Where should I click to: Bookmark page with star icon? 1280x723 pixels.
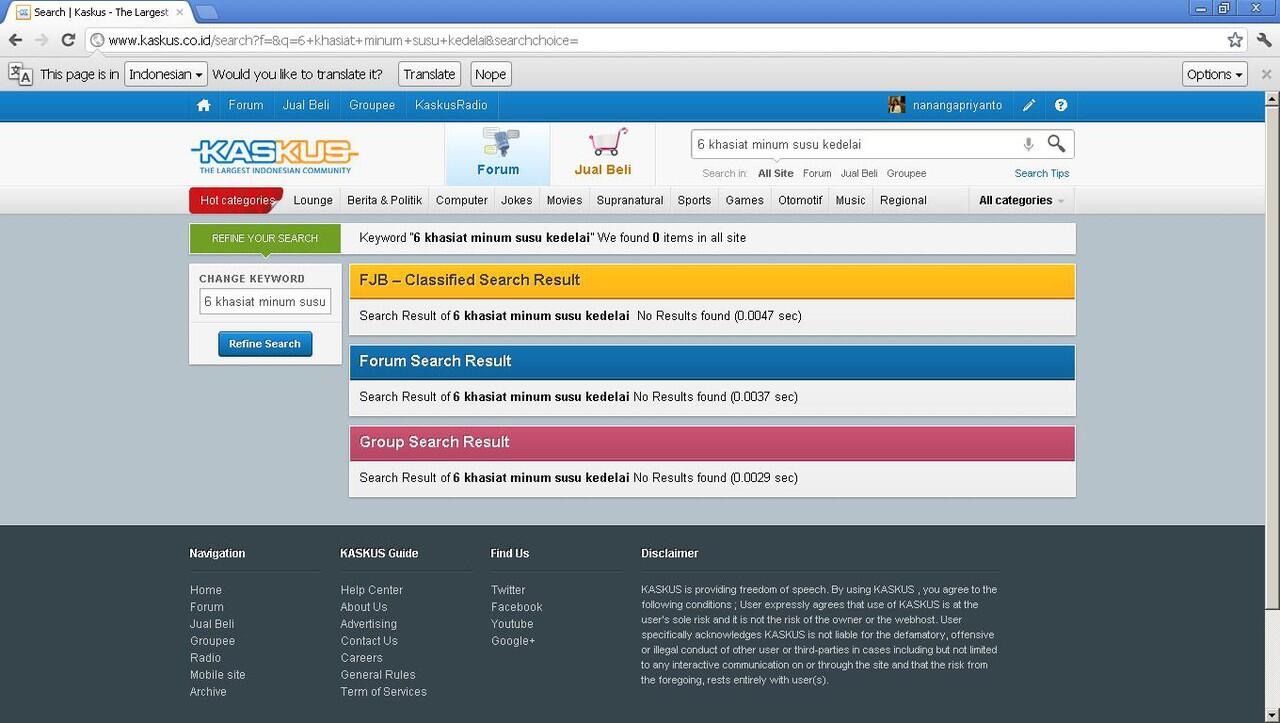coord(1235,40)
